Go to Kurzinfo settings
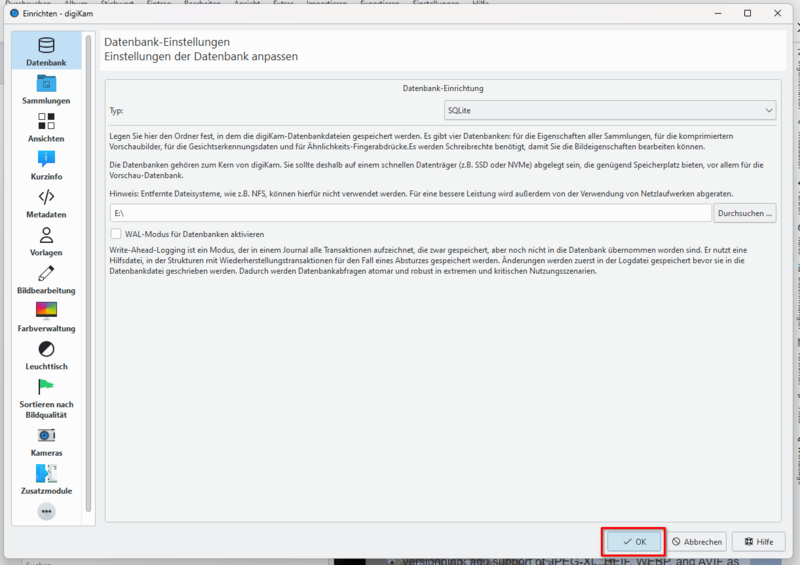800x565 pixels. (46, 165)
